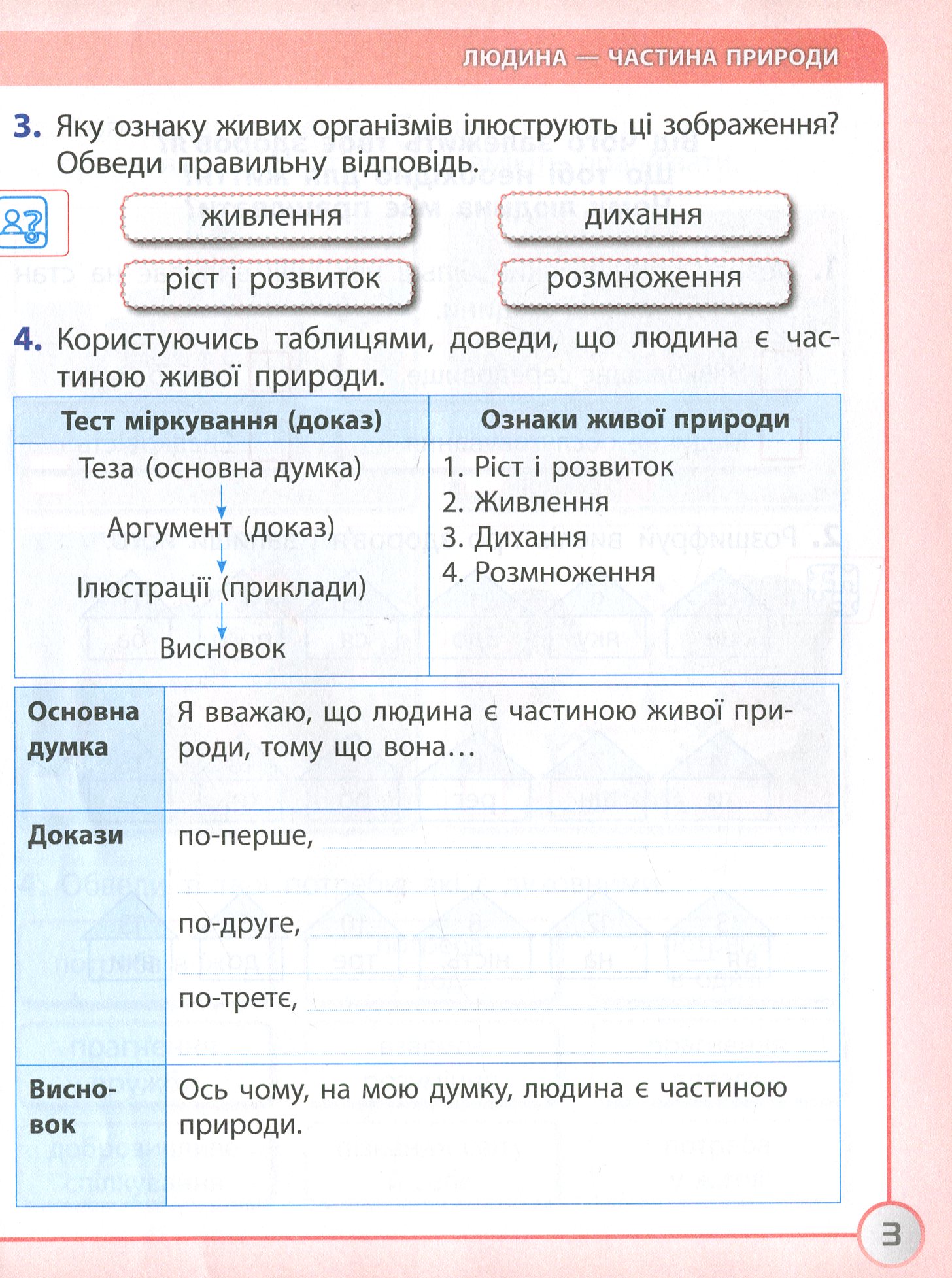Viewport: 952px width, 1278px height.
Task: Click the arrow pointing to Висновок
Action: (222, 621)
